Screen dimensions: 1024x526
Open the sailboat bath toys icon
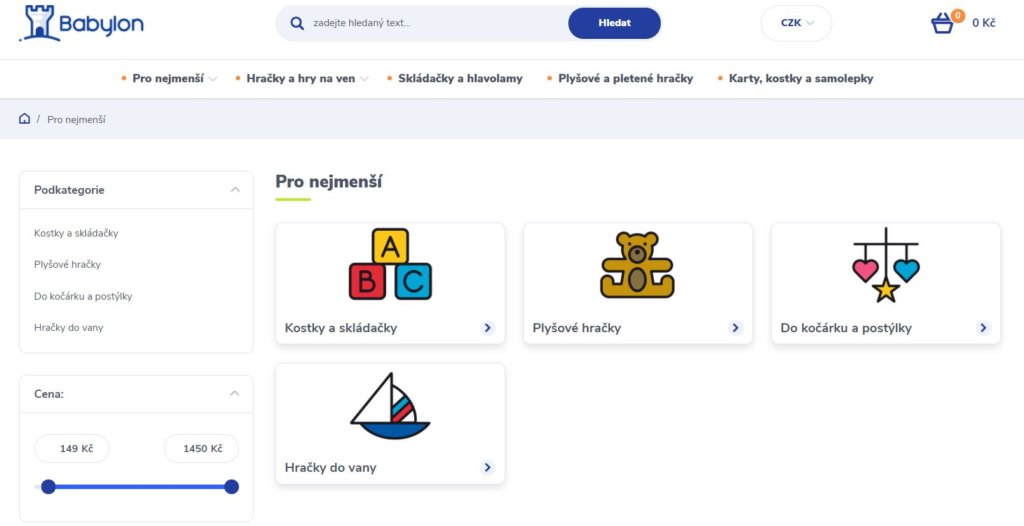[390, 406]
